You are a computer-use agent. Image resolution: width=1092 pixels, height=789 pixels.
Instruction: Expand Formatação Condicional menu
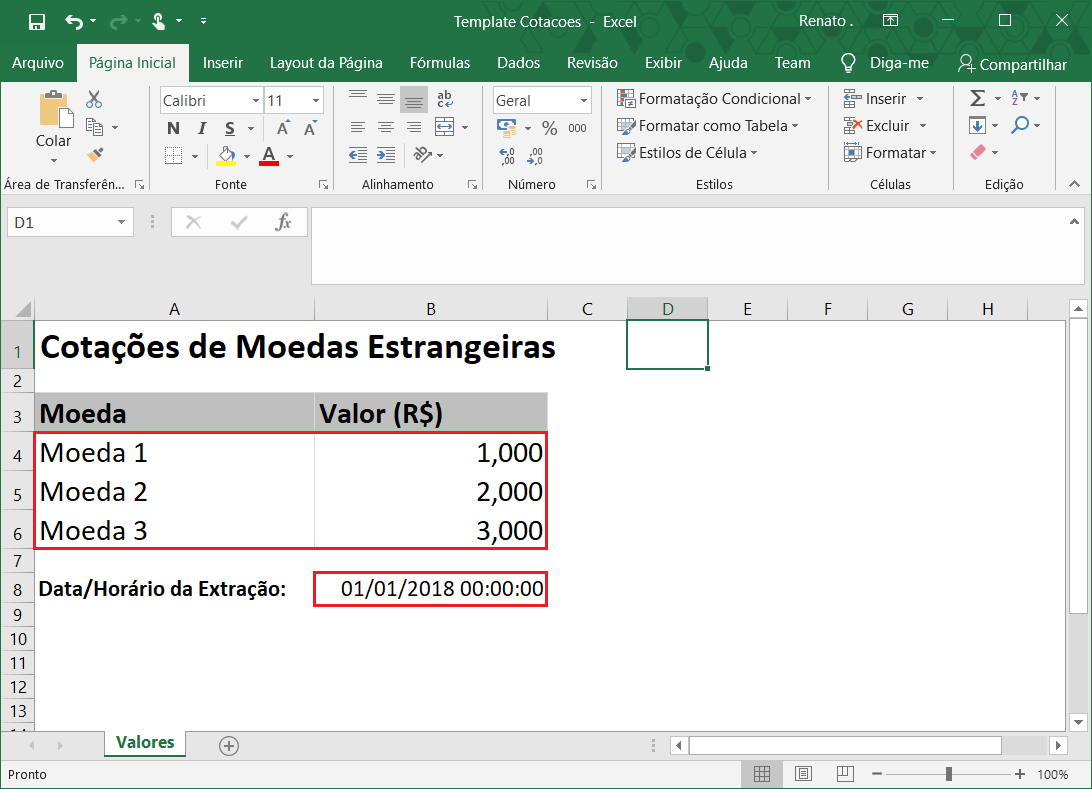point(715,99)
